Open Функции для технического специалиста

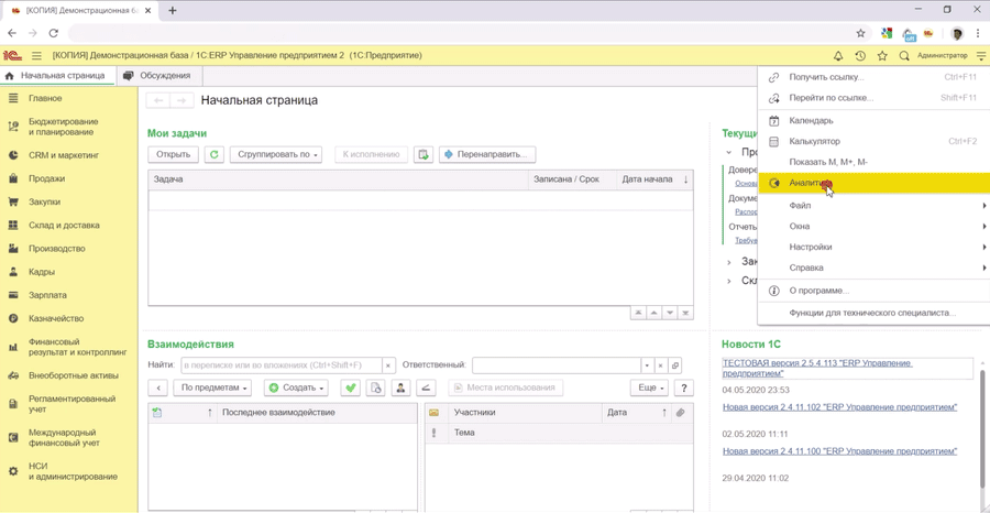tap(874, 313)
